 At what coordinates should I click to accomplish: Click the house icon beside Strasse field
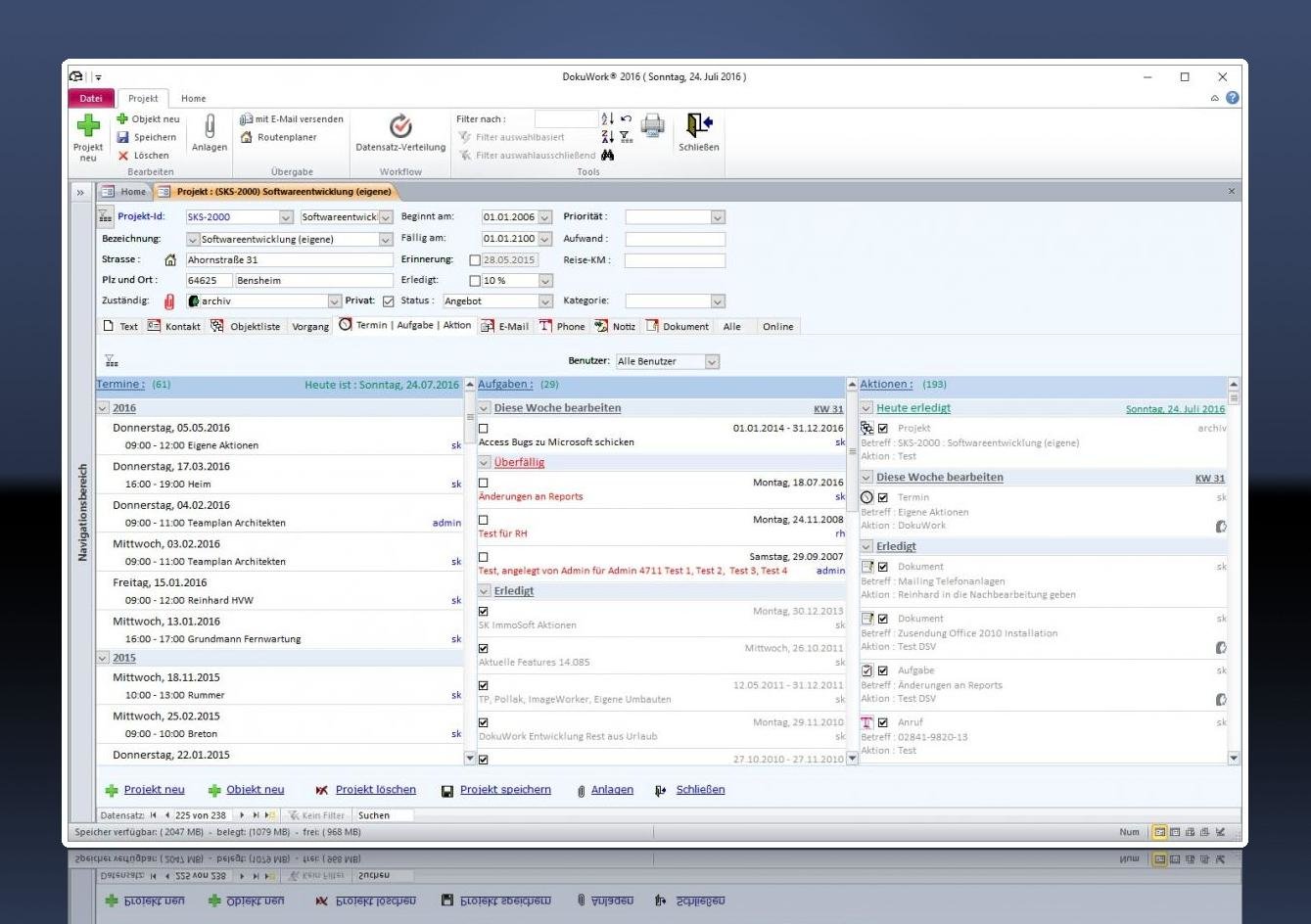[170, 260]
